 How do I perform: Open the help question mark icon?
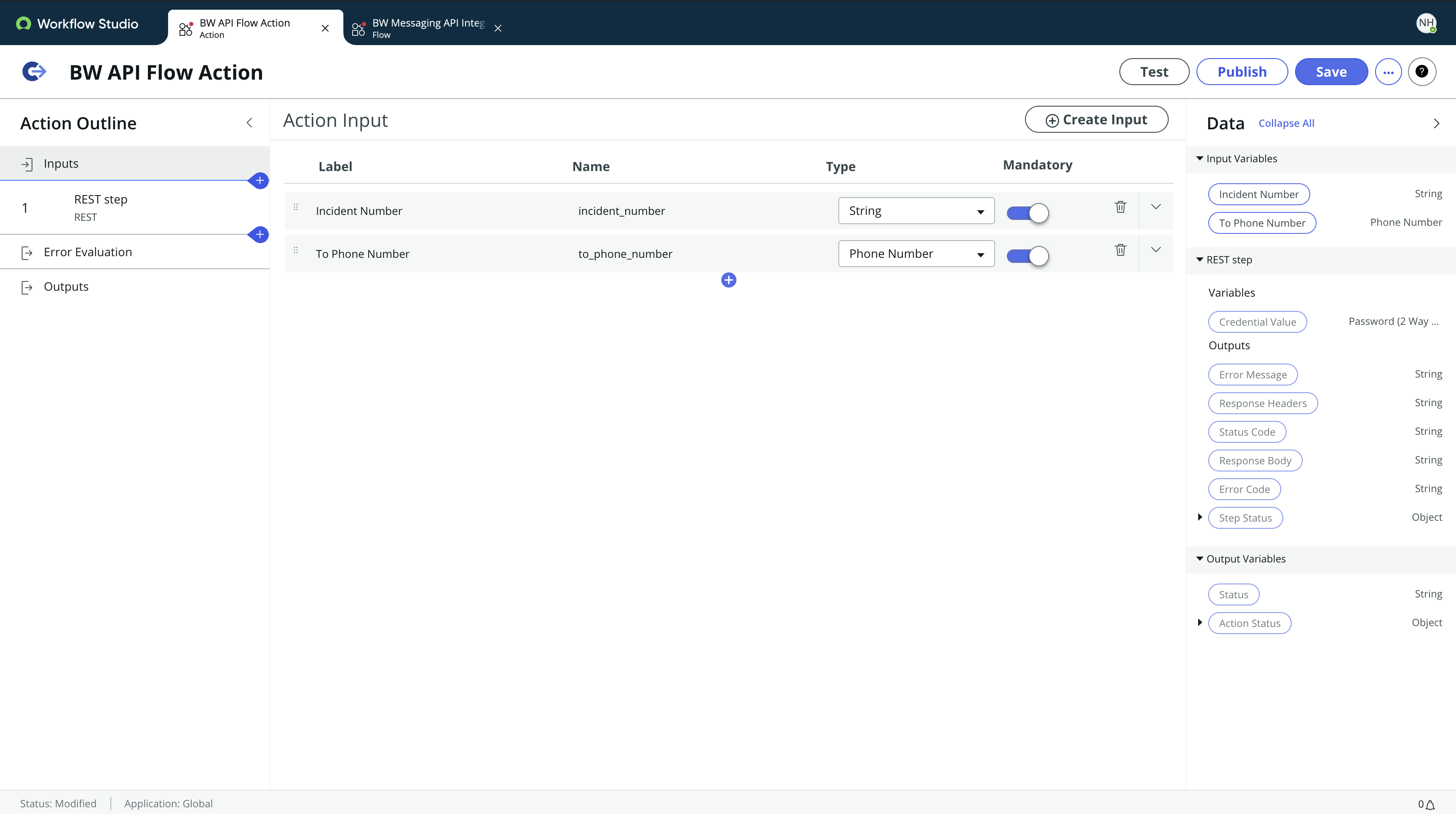pyautogui.click(x=1421, y=72)
